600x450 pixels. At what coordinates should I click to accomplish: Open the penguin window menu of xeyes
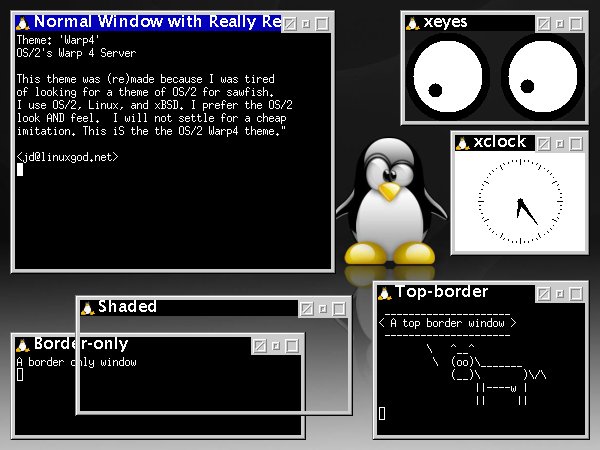[x=412, y=23]
